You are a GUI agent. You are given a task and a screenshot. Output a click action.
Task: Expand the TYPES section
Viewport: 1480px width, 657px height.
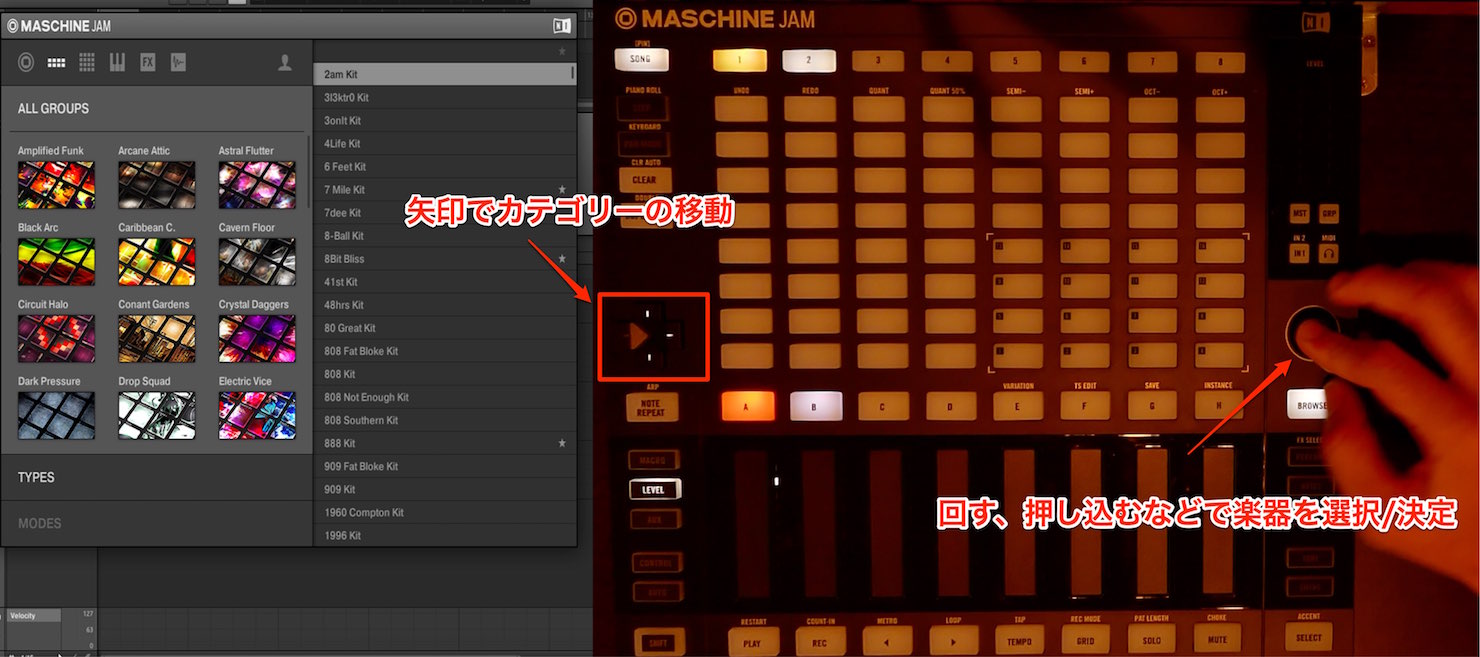pos(36,477)
